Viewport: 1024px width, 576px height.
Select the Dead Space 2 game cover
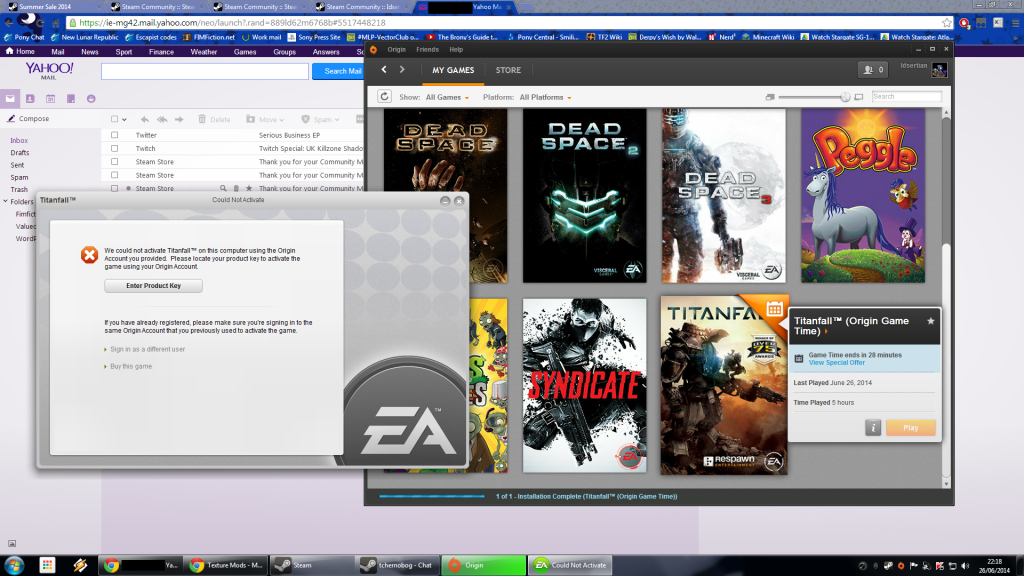coord(584,196)
